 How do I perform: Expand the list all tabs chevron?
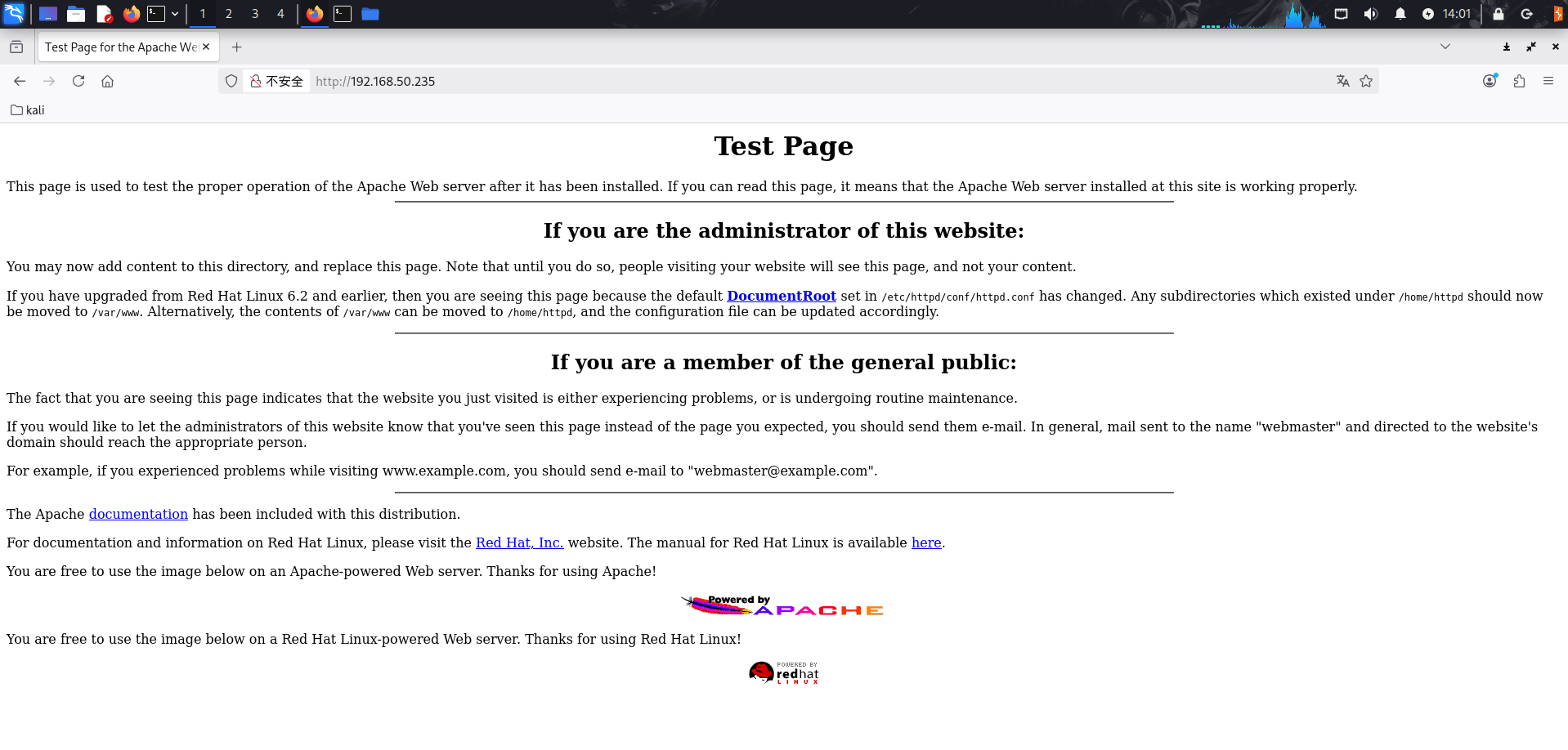tap(1445, 47)
